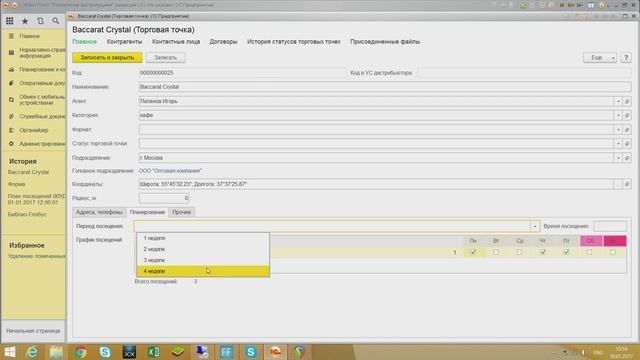Toggle the Вт (Tuesday) visit checkbox
The image size is (640, 360).
tap(496, 252)
